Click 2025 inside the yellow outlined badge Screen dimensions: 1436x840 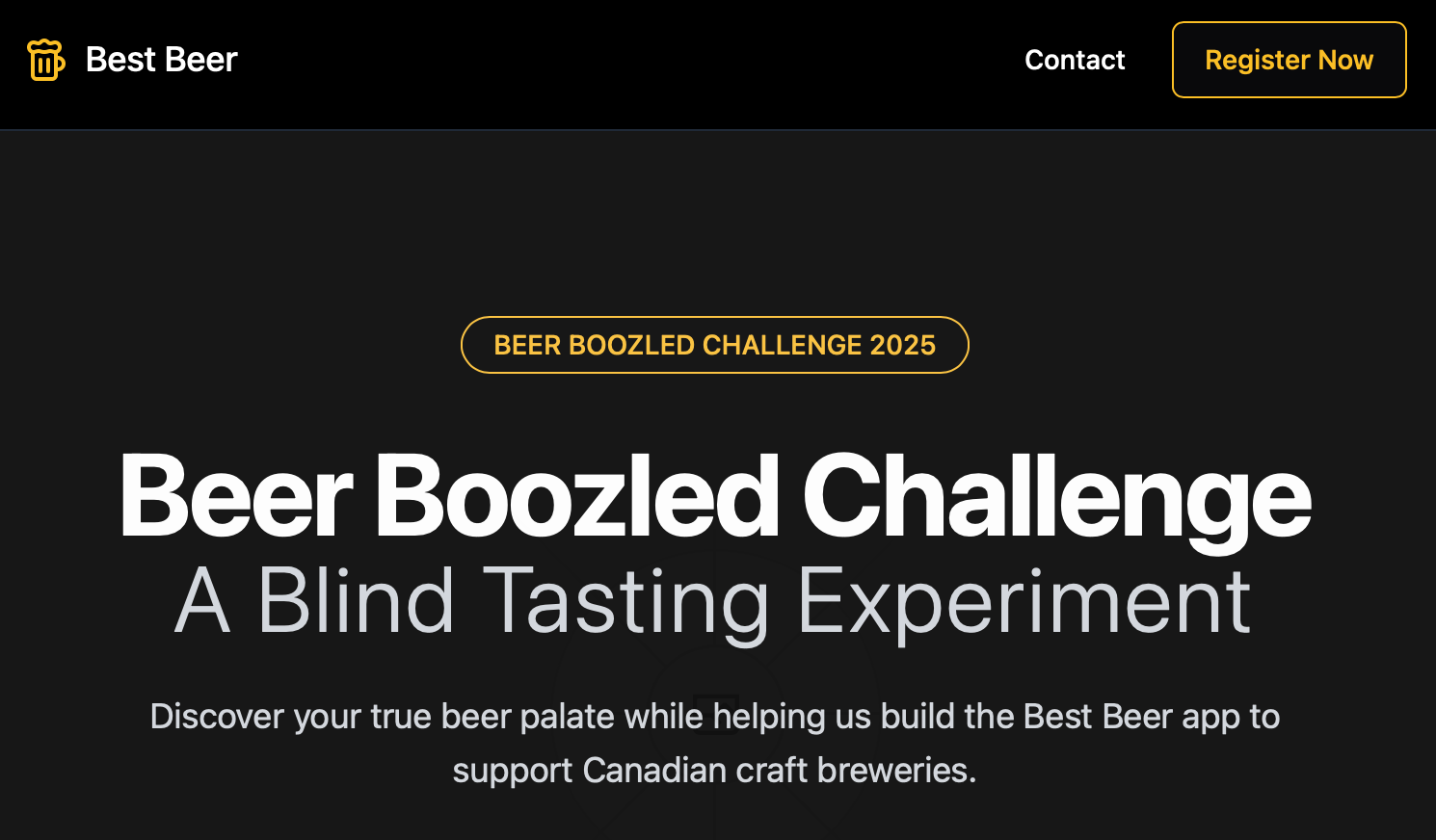coord(902,345)
